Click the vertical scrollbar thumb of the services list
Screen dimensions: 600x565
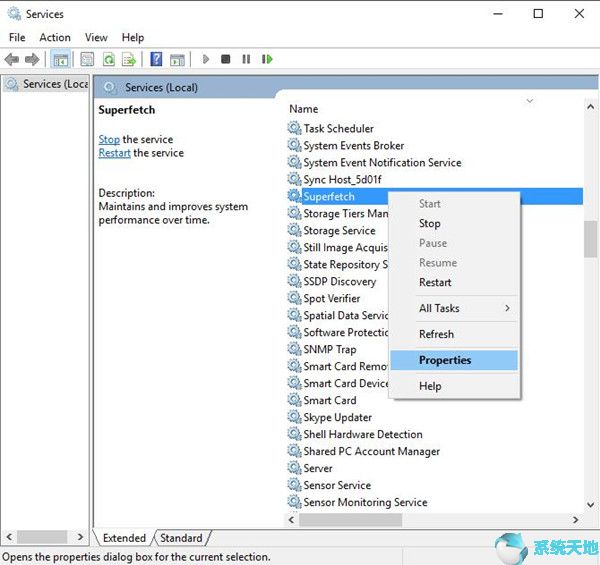click(x=590, y=239)
